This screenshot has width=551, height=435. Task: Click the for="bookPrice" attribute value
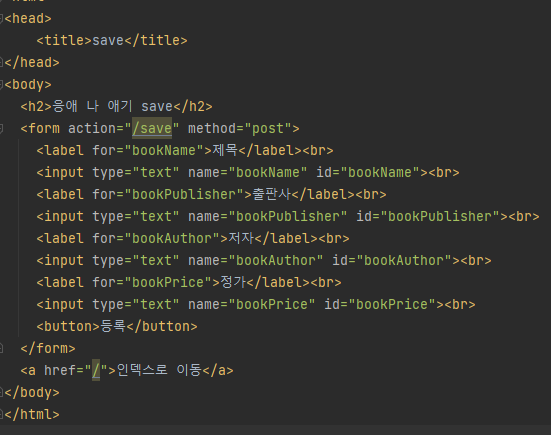pyautogui.click(x=168, y=282)
